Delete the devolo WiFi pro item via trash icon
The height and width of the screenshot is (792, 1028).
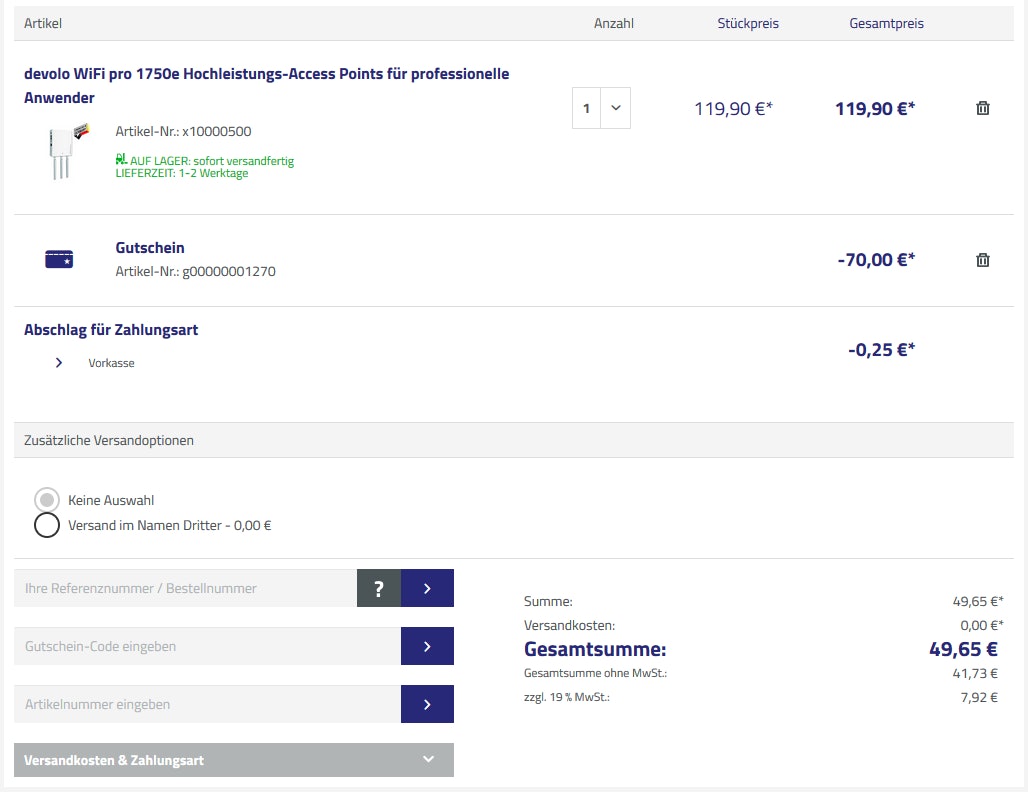[x=982, y=108]
